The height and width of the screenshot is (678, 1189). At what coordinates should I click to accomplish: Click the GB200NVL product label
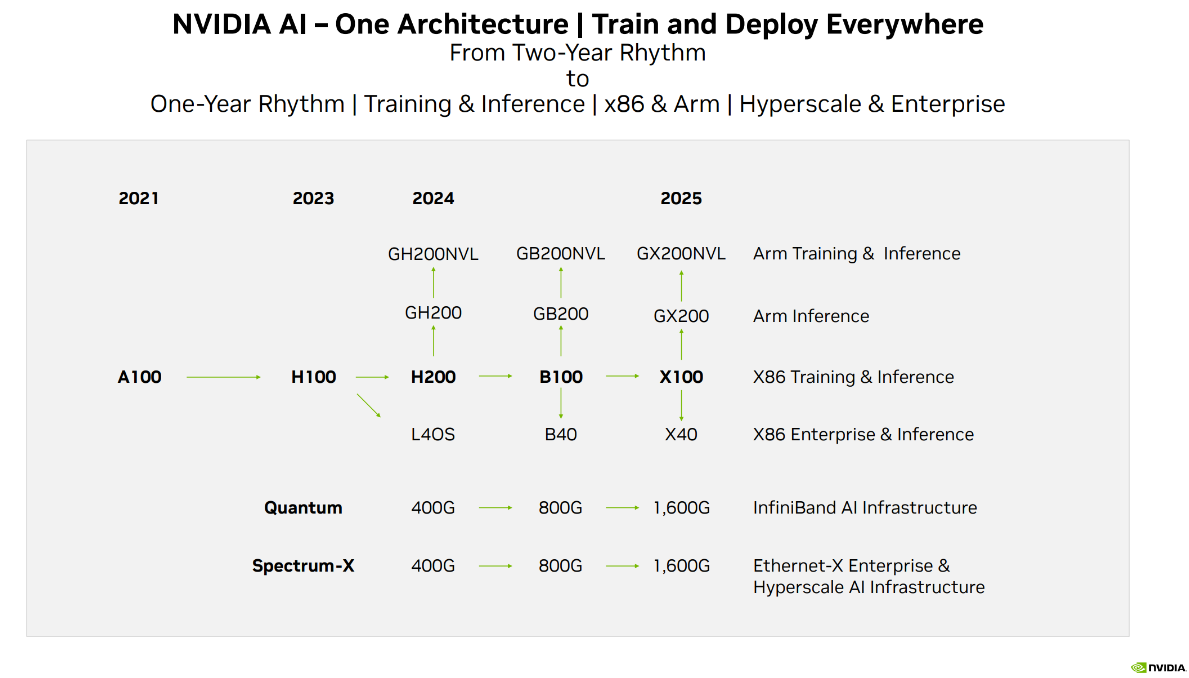(560, 253)
